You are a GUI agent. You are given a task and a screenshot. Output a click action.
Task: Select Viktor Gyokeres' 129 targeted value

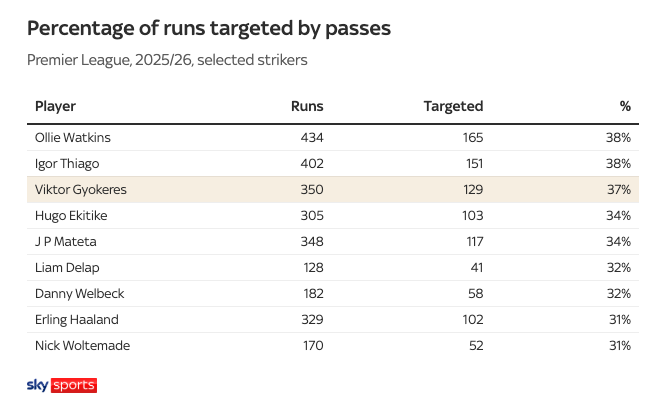coord(470,189)
